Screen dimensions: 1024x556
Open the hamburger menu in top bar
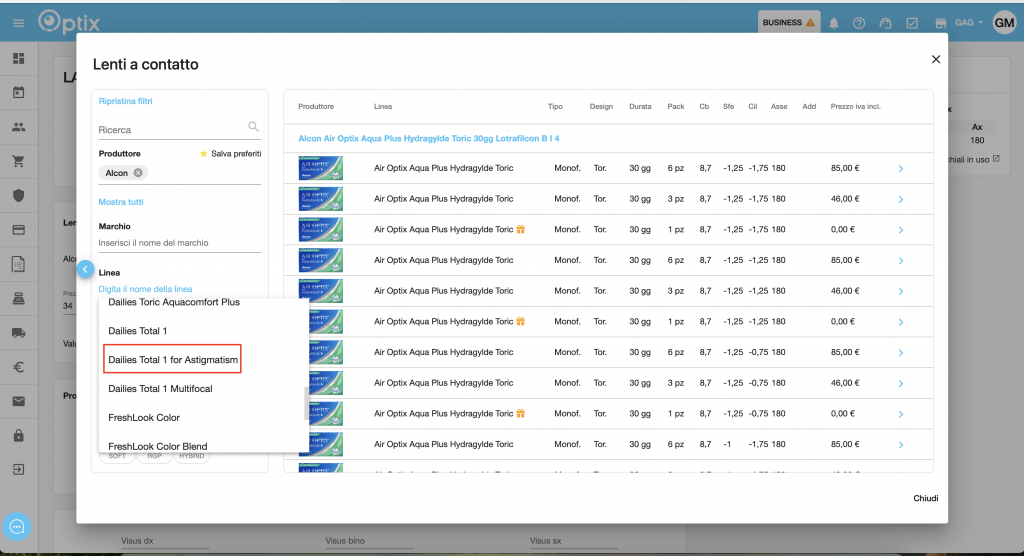(x=18, y=22)
